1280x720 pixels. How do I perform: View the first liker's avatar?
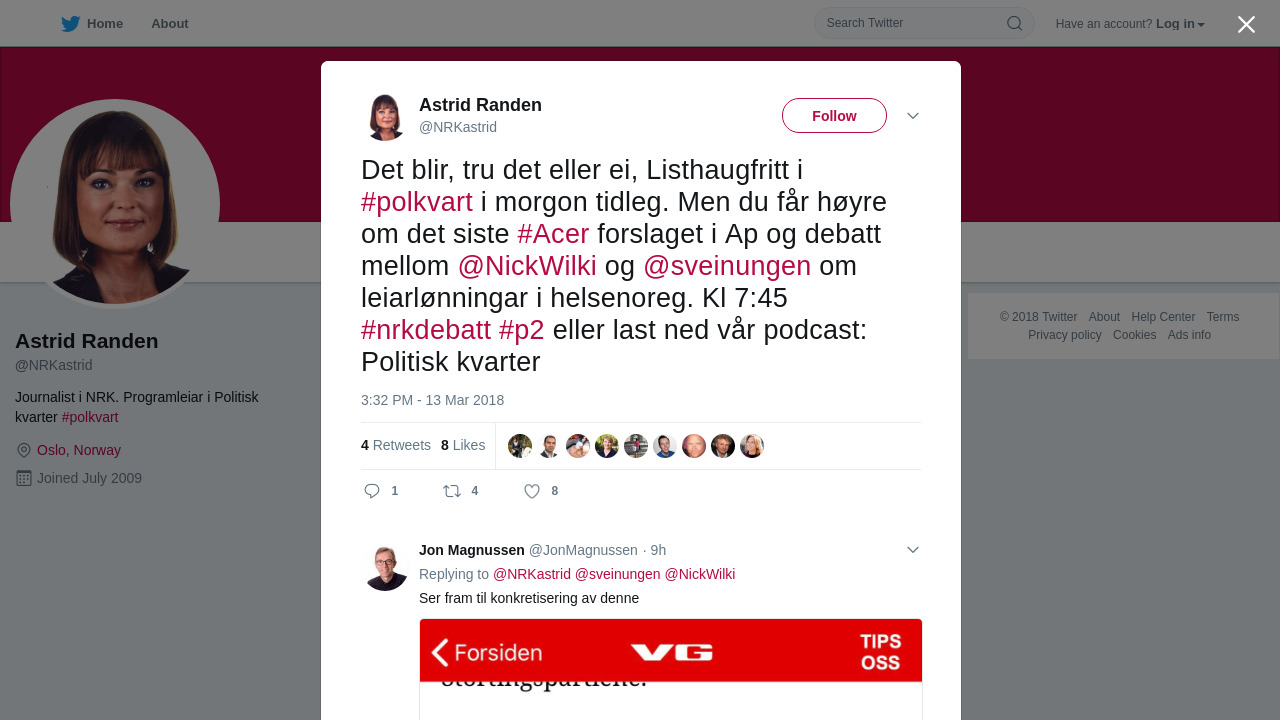click(x=520, y=446)
